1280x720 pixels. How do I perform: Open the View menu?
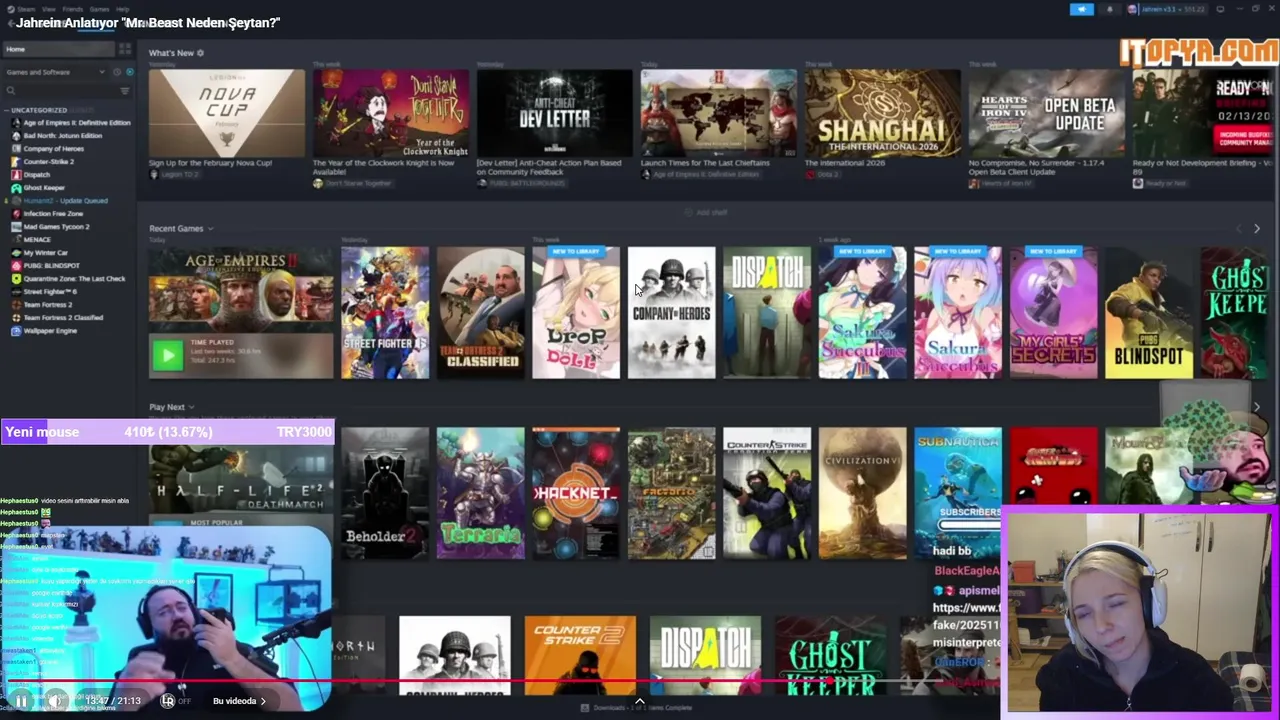[x=48, y=9]
